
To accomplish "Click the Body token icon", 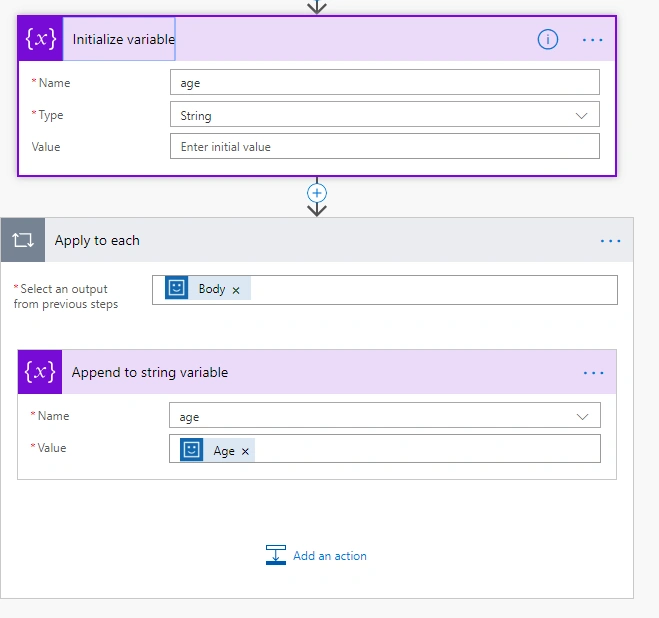I will pyautogui.click(x=177, y=288).
